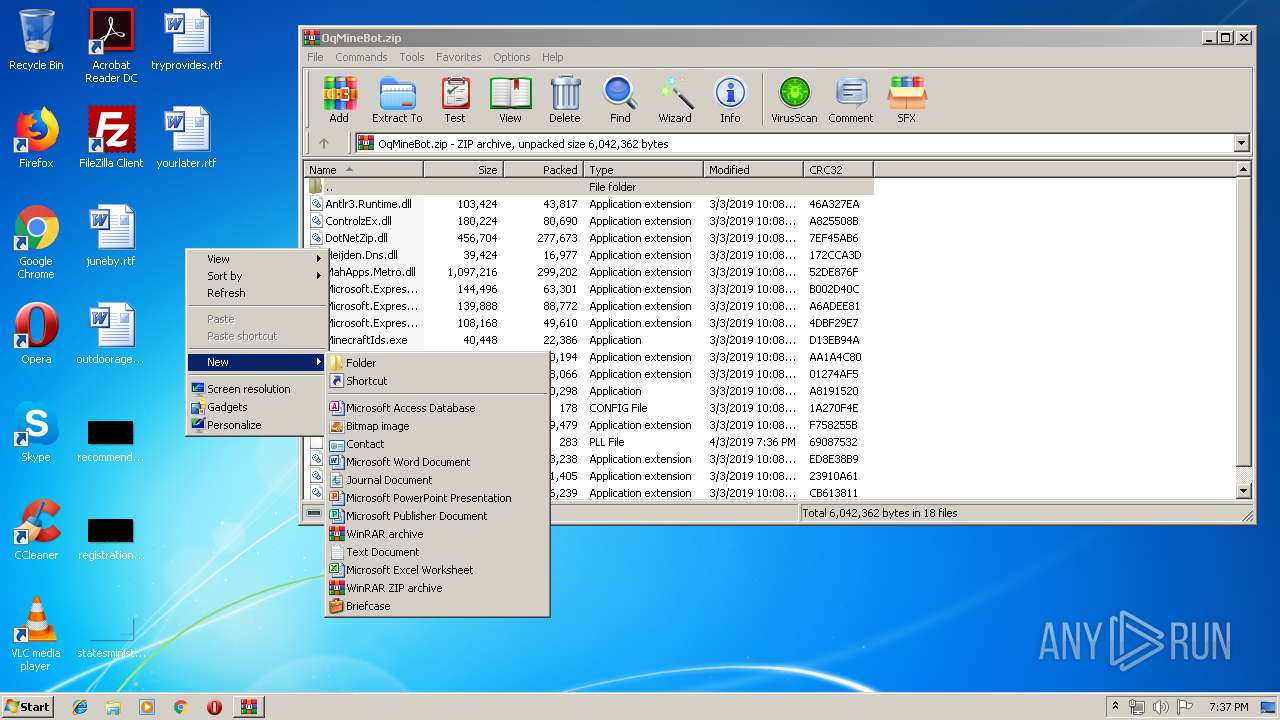Open the File menu in WinRAR
The width and height of the screenshot is (1280, 720).
[x=315, y=57]
